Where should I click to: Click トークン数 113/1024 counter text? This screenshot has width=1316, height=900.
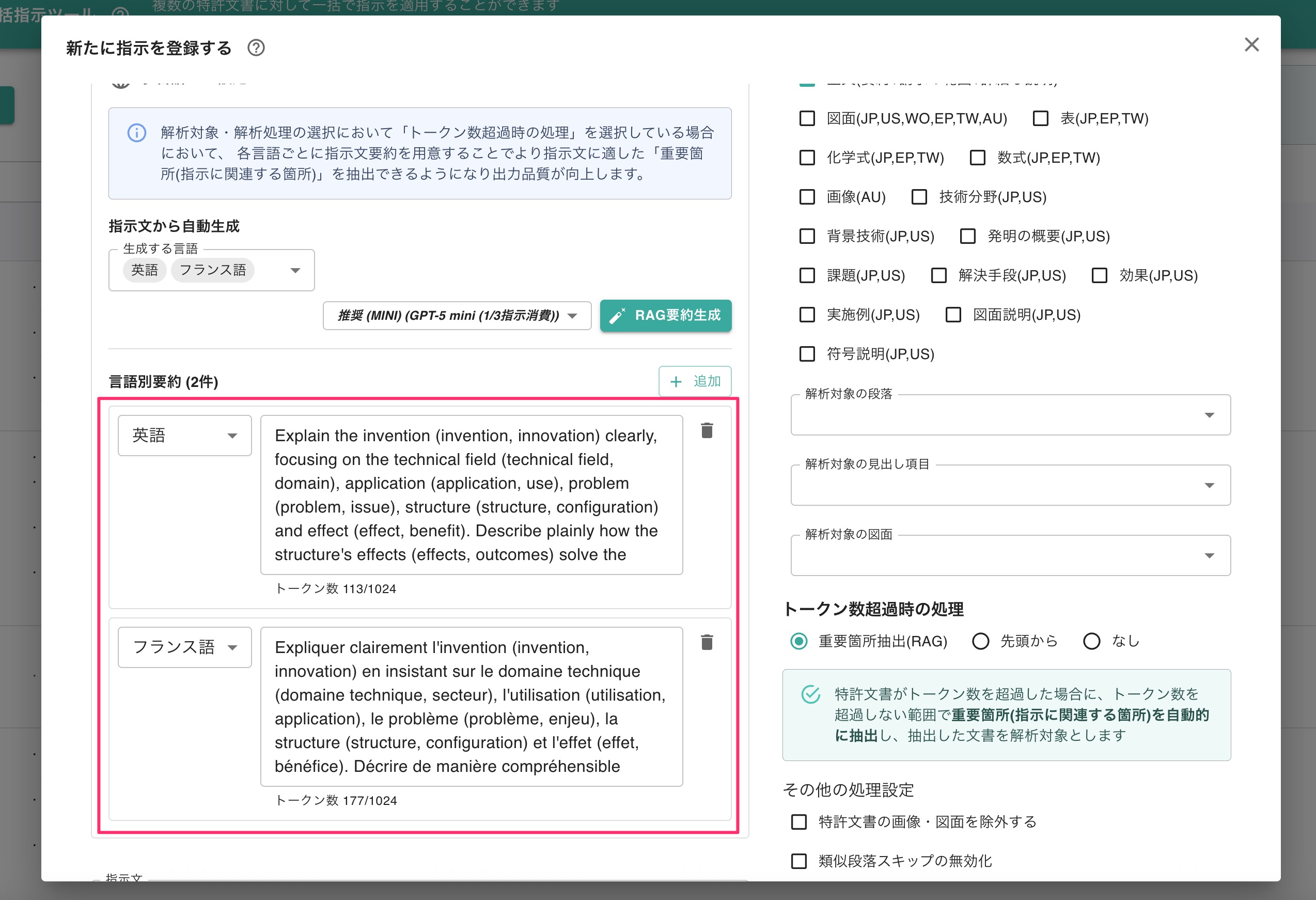(x=336, y=589)
